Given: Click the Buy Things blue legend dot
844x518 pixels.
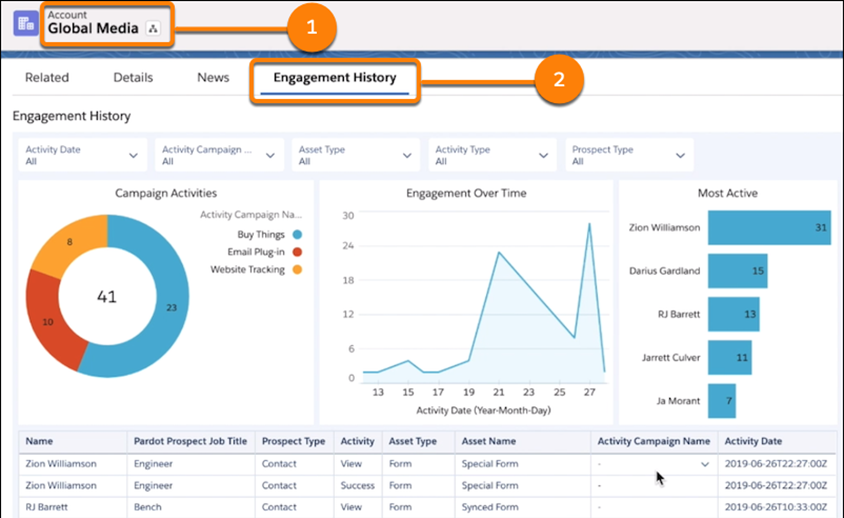Looking at the screenshot, I should tap(298, 234).
